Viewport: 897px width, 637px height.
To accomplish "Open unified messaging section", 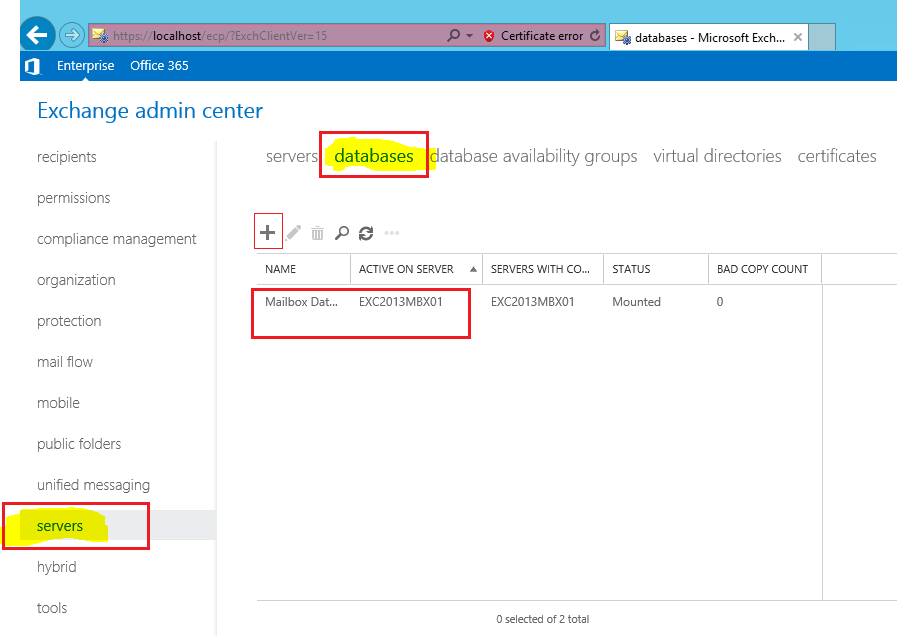I will point(93,485).
